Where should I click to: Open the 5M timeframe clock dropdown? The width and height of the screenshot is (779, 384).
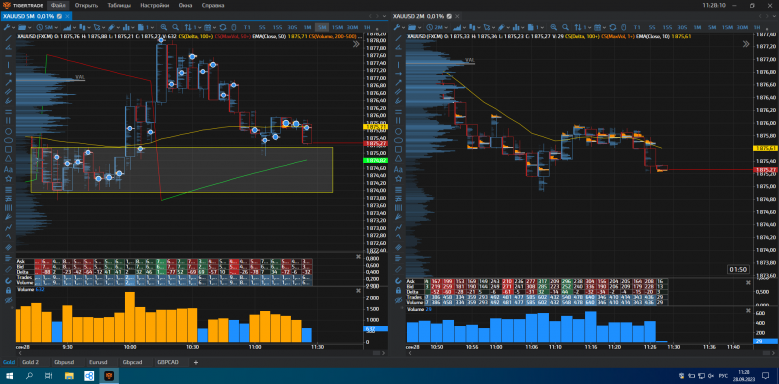pyautogui.click(x=47, y=27)
